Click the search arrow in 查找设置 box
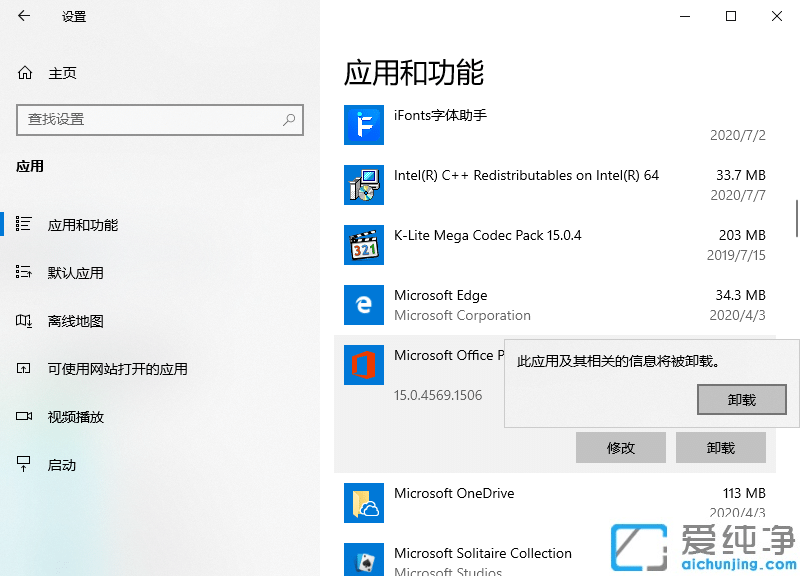Image resolution: width=800 pixels, height=576 pixels. [290, 120]
